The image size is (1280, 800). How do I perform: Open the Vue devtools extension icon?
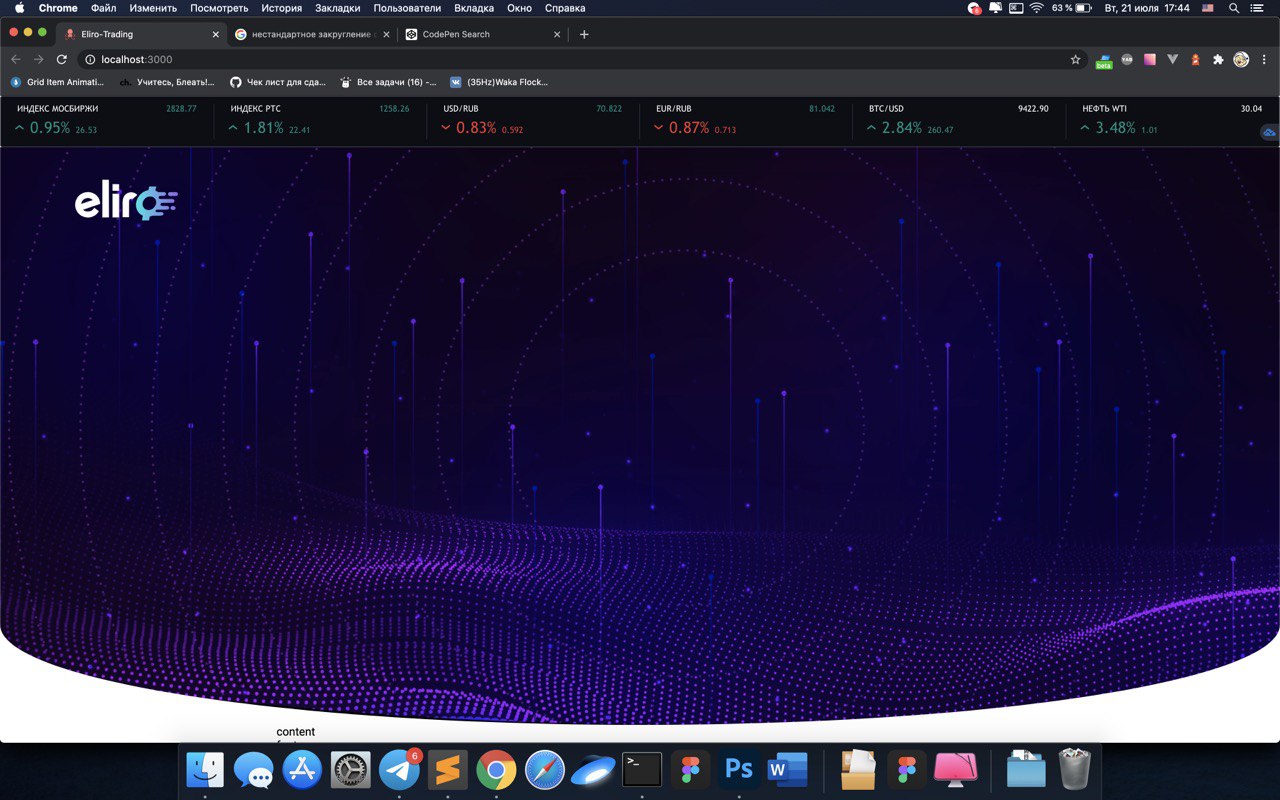point(1173,60)
